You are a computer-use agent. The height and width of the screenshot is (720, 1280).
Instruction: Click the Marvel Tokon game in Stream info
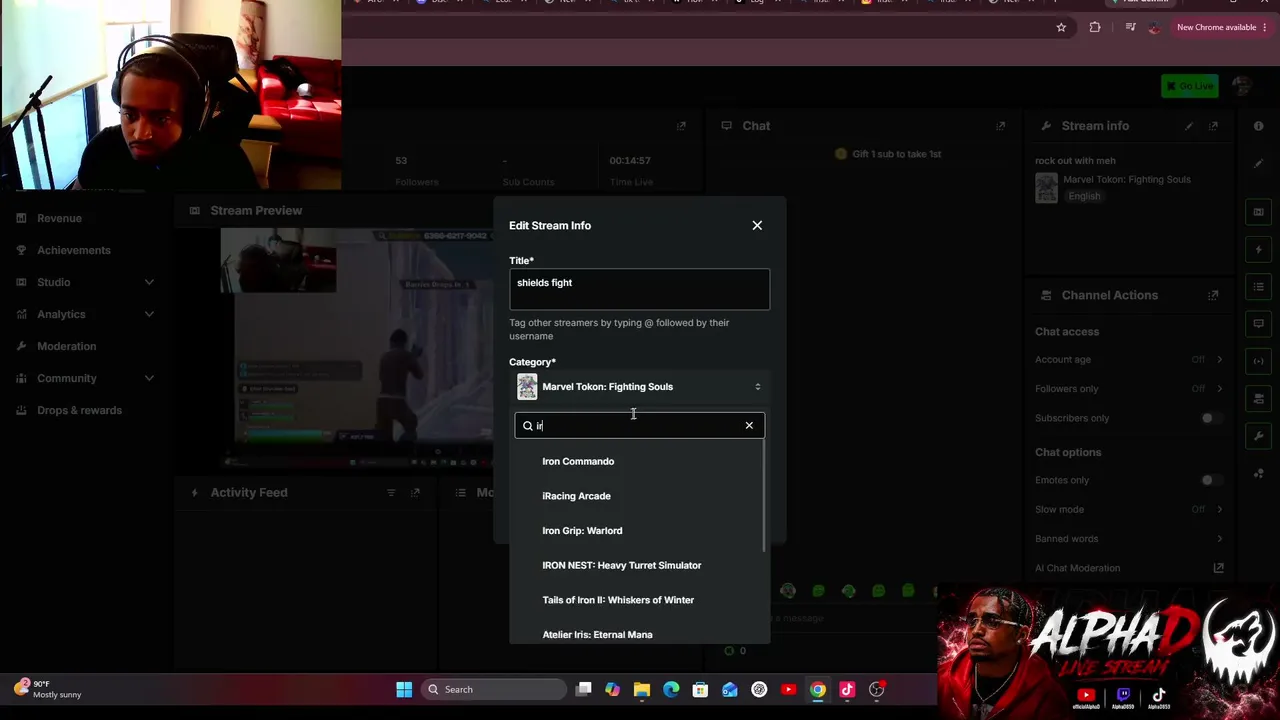(x=1126, y=180)
